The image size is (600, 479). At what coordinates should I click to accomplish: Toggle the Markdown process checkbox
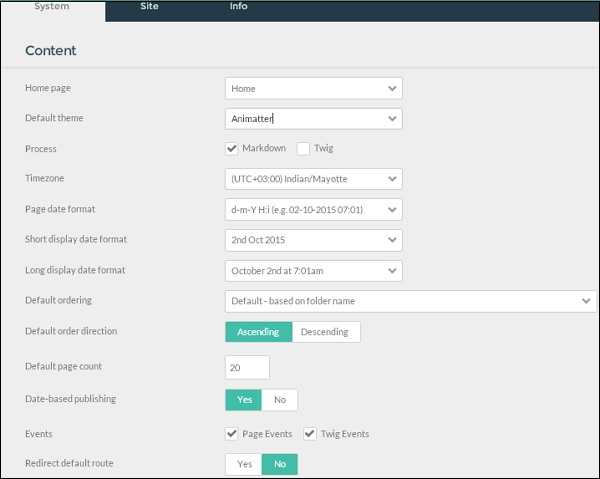[233, 149]
